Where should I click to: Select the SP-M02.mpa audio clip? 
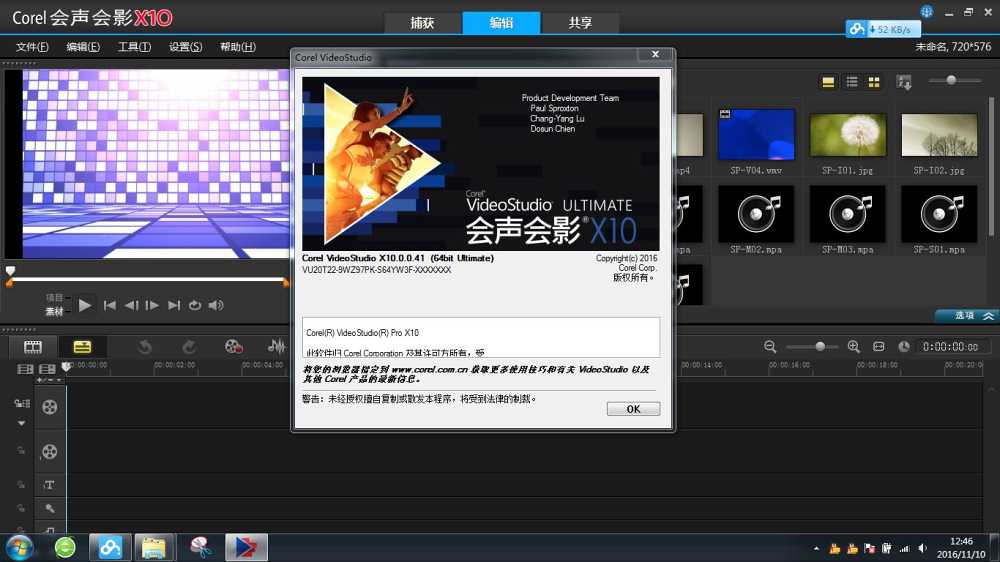756,214
